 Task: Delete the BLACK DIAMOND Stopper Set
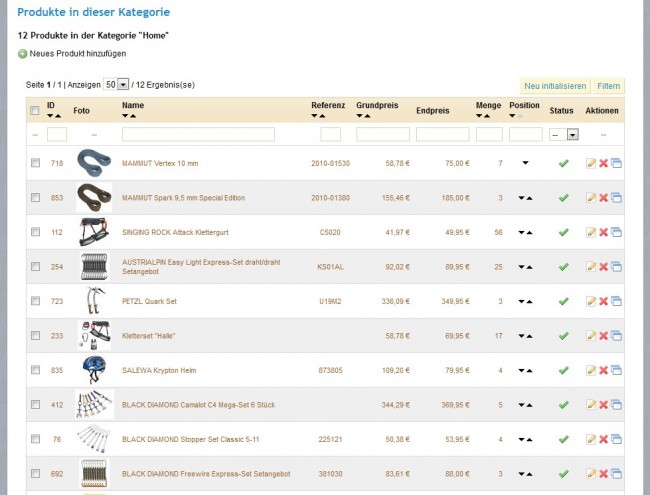click(x=604, y=439)
